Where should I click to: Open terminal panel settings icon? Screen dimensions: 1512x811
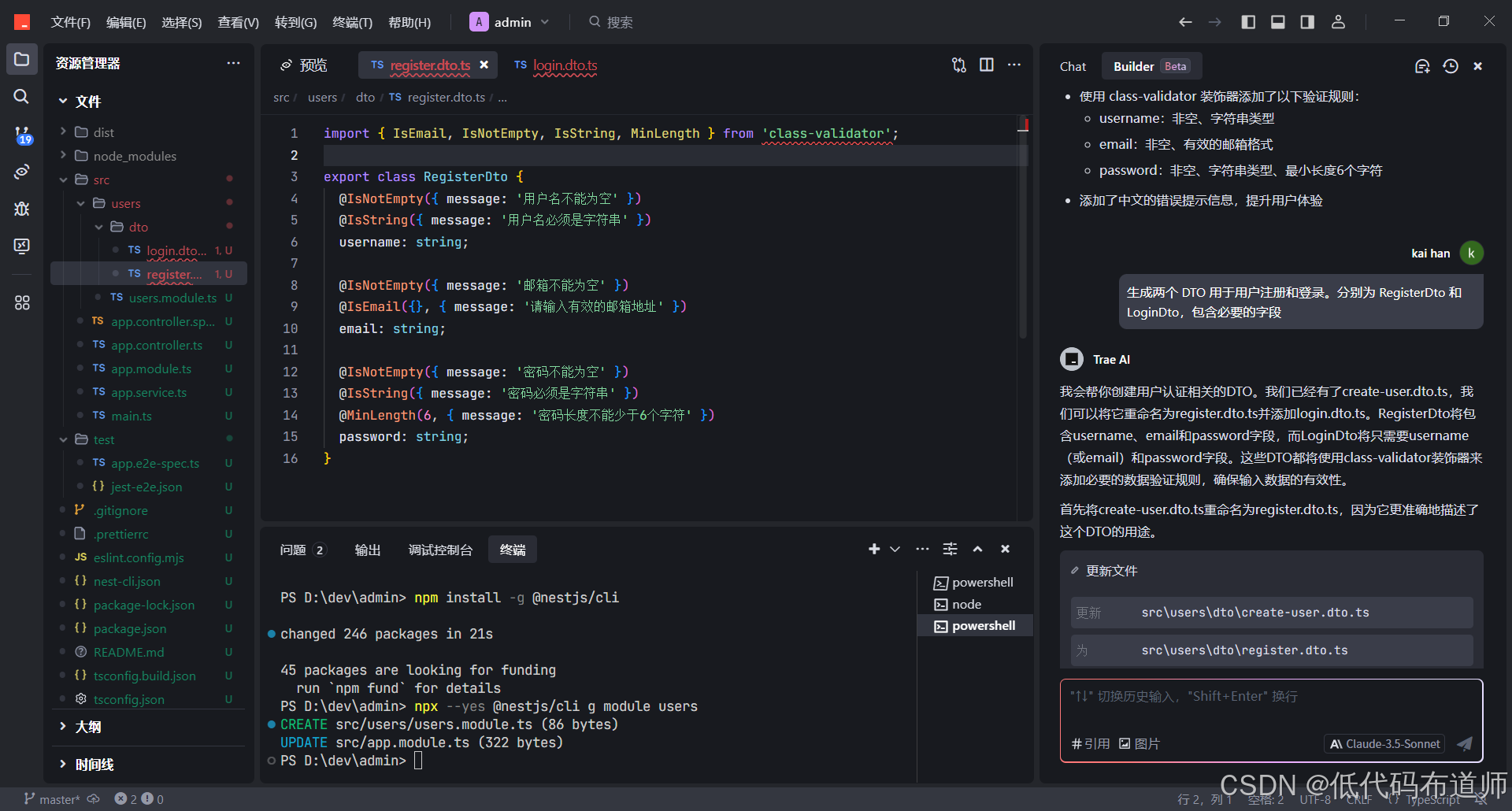pos(951,549)
